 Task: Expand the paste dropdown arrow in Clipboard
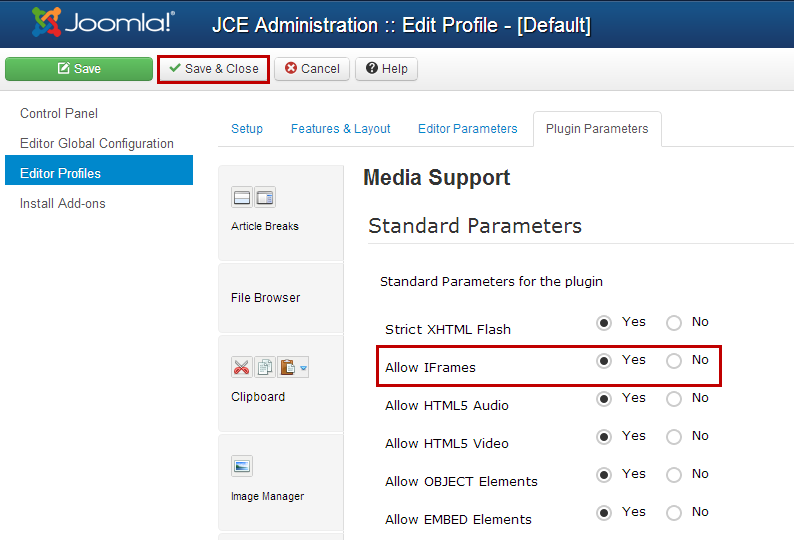click(303, 368)
